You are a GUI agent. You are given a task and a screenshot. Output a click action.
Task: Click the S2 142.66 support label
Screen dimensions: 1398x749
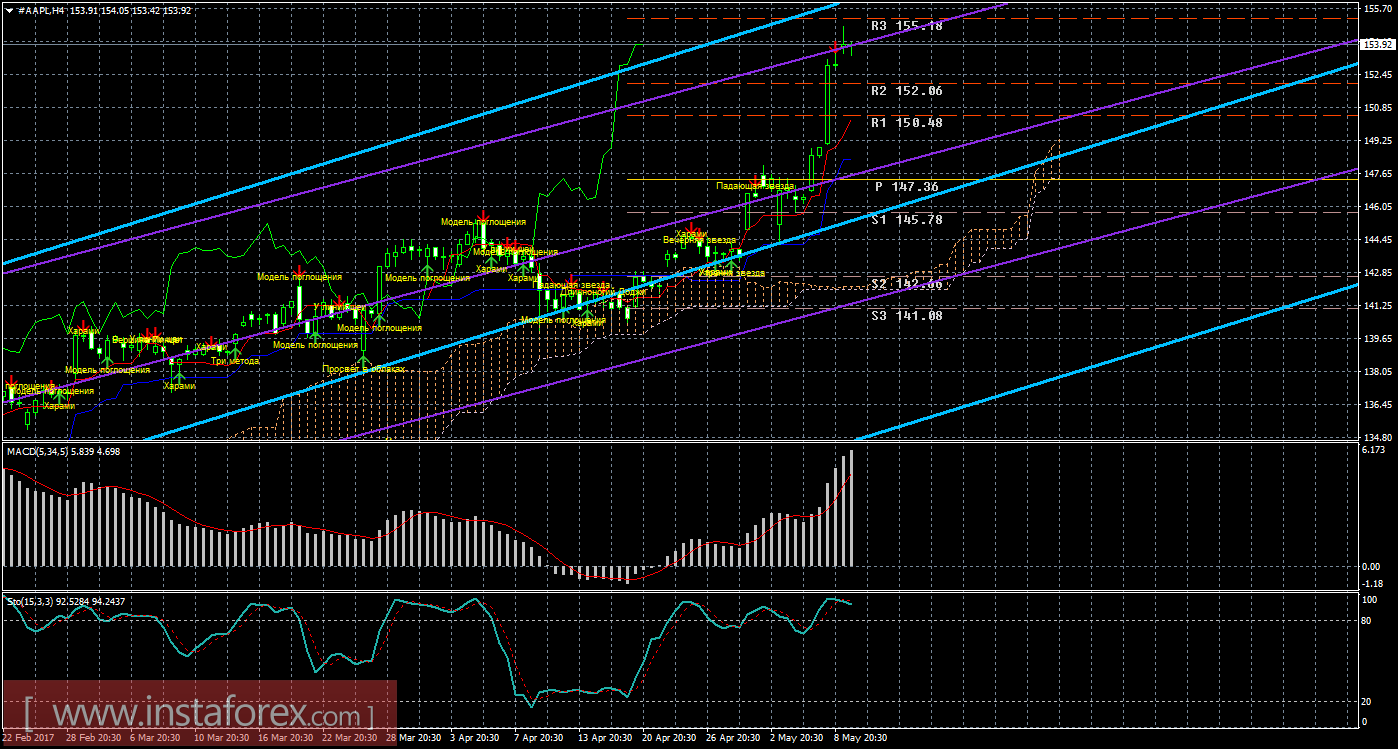click(x=907, y=283)
